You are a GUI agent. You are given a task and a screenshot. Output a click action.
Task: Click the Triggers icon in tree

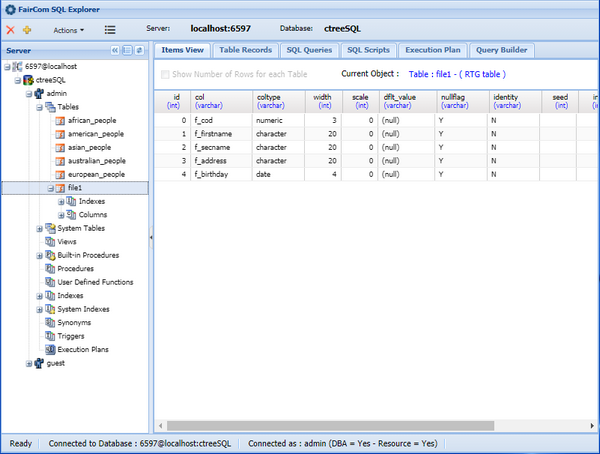(50, 336)
